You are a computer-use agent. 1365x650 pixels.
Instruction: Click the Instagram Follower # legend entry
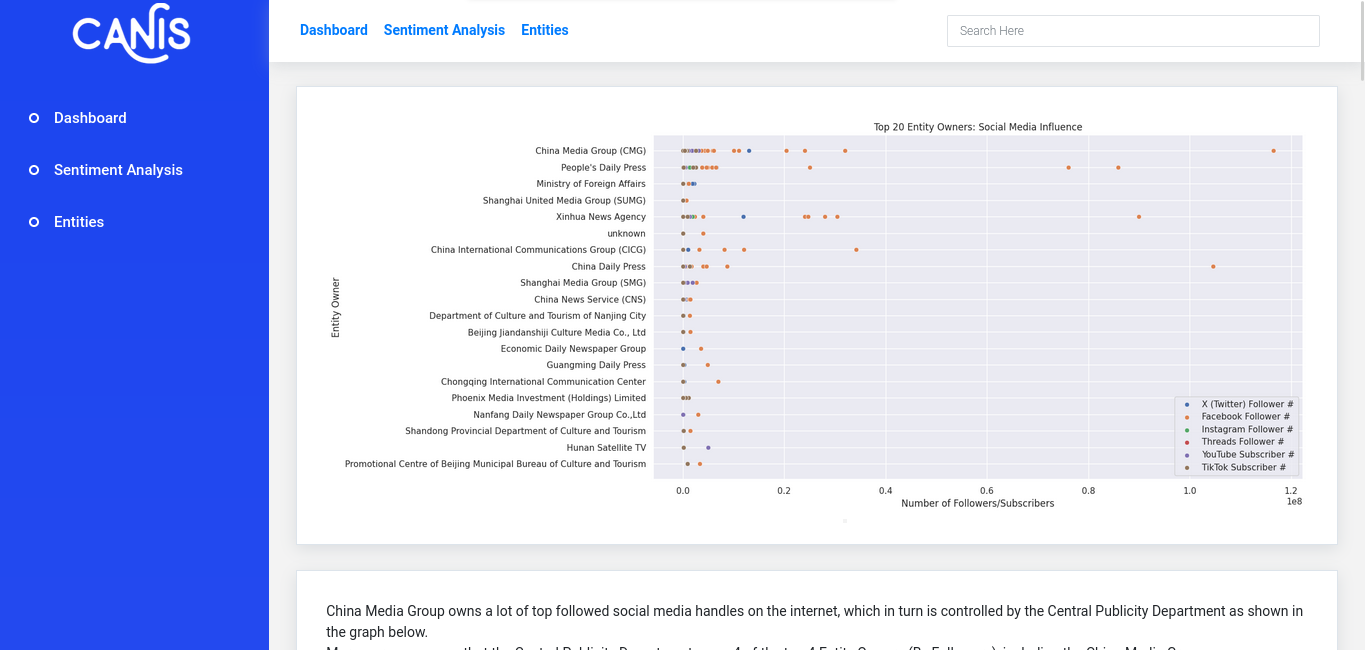point(1247,429)
